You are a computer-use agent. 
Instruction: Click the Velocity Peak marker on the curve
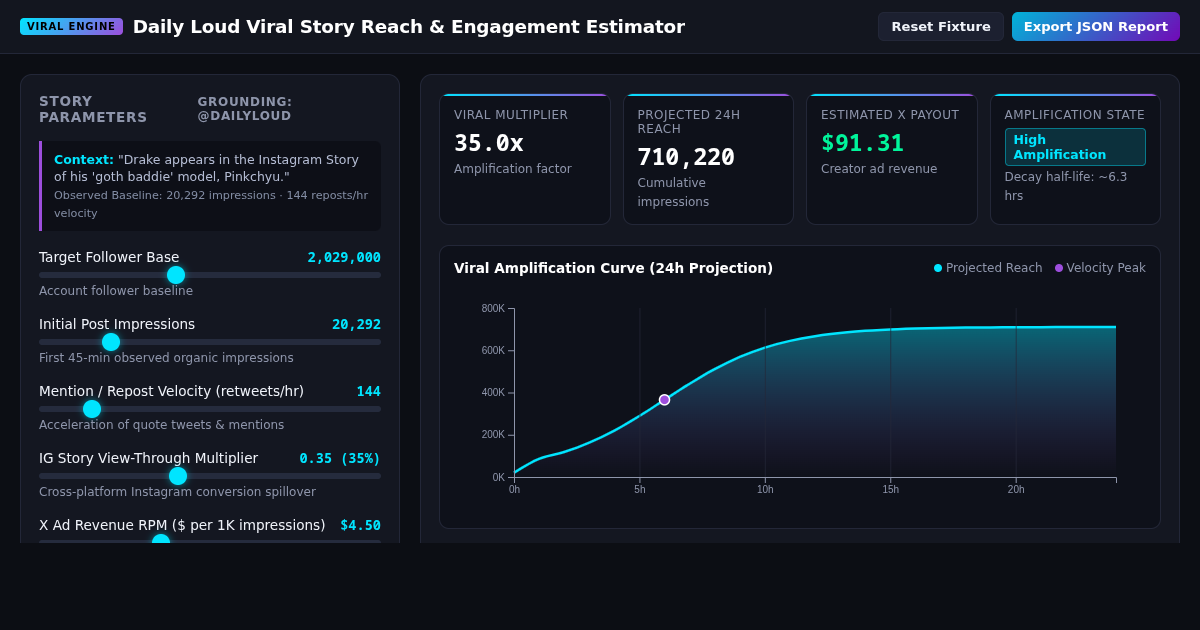664,400
